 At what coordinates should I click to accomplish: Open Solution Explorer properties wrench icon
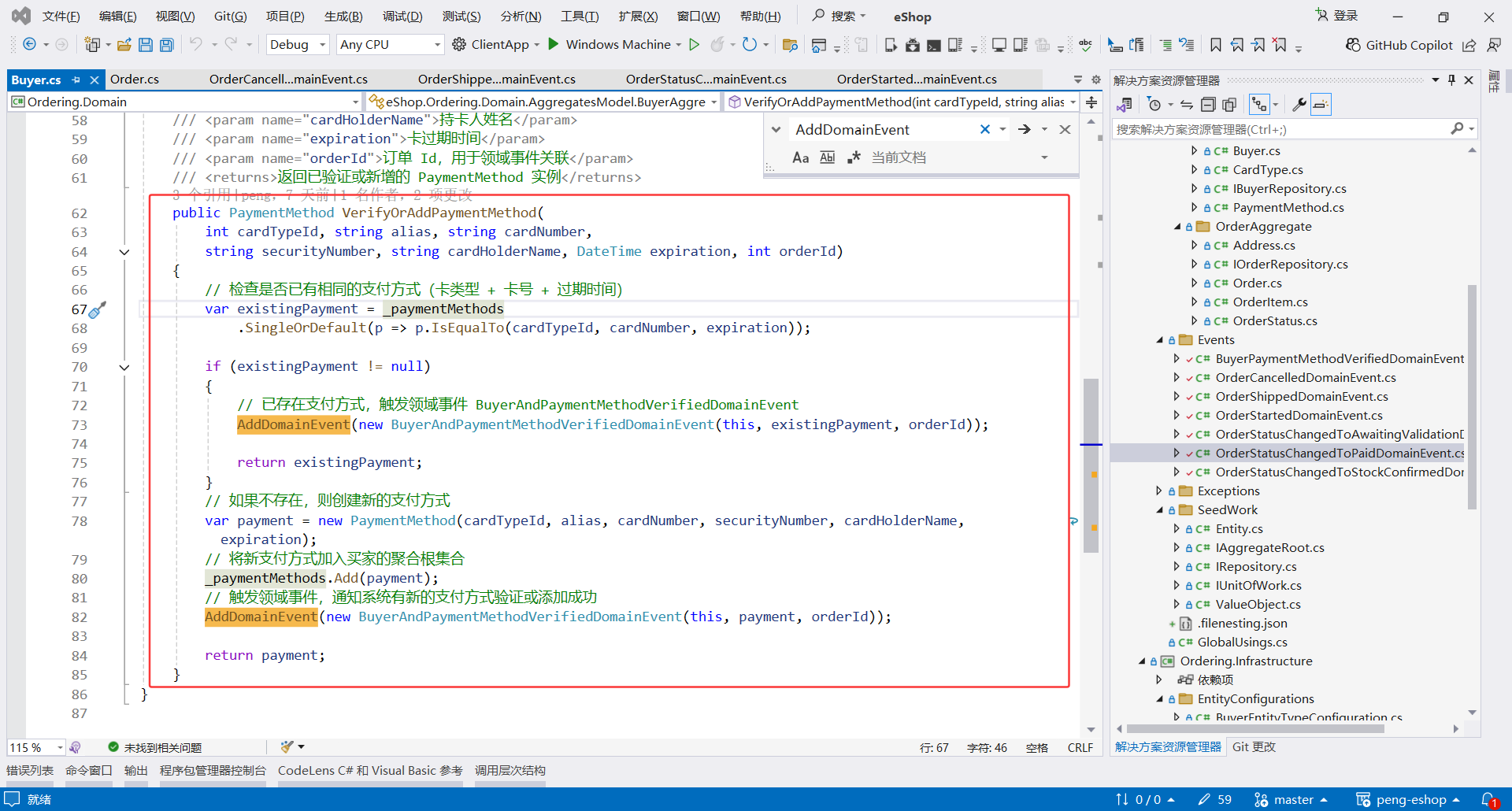[x=1299, y=105]
